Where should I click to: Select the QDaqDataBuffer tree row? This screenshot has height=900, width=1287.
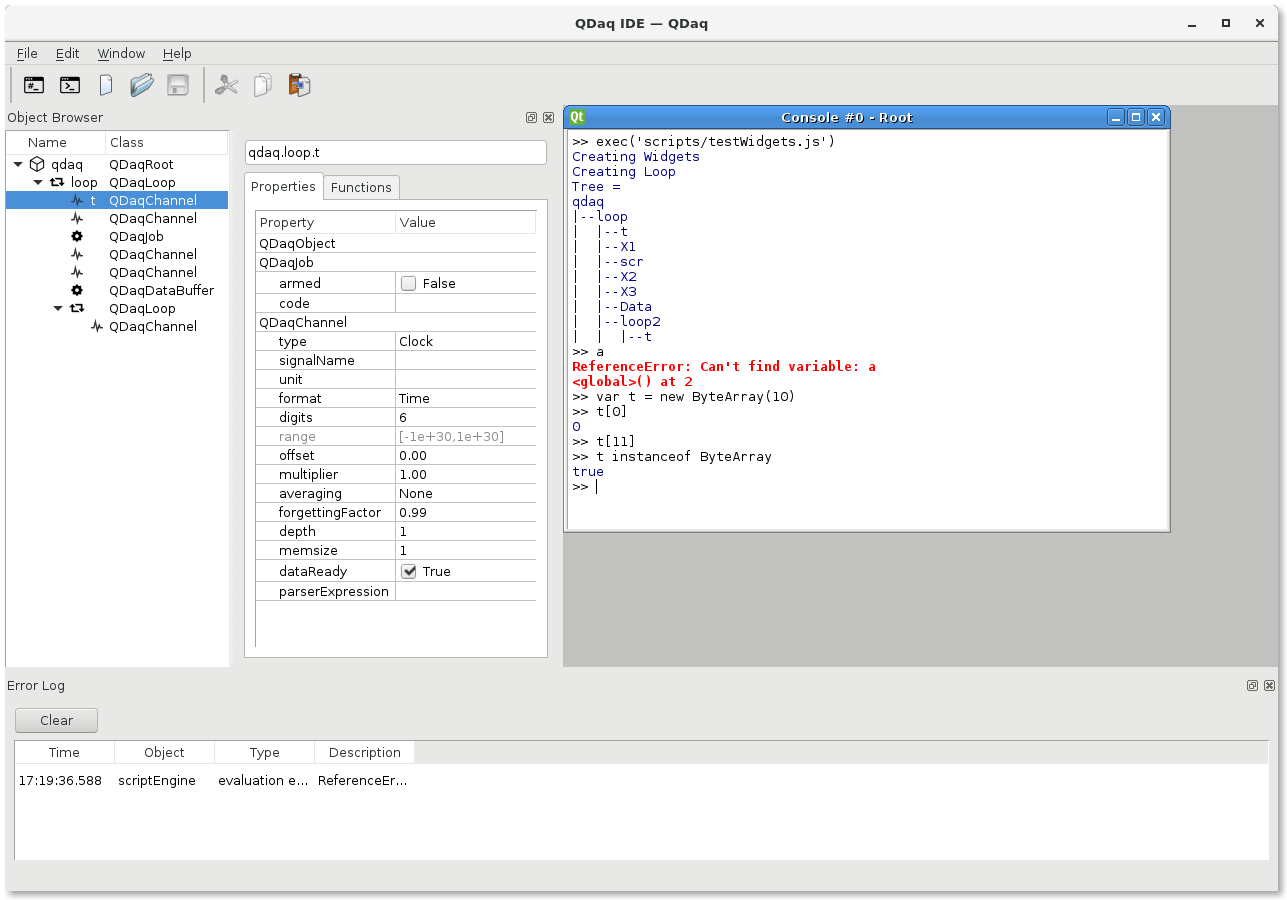click(117, 290)
